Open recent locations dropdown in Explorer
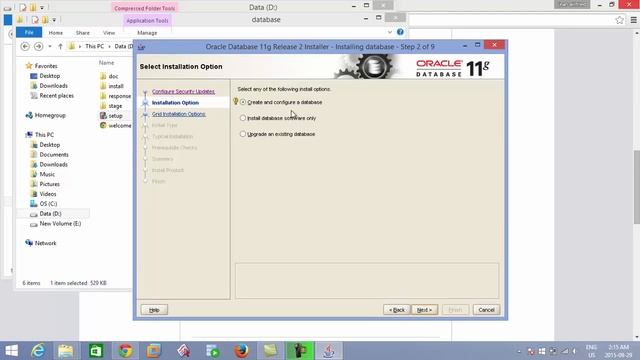640x360 pixels. click(x=50, y=47)
